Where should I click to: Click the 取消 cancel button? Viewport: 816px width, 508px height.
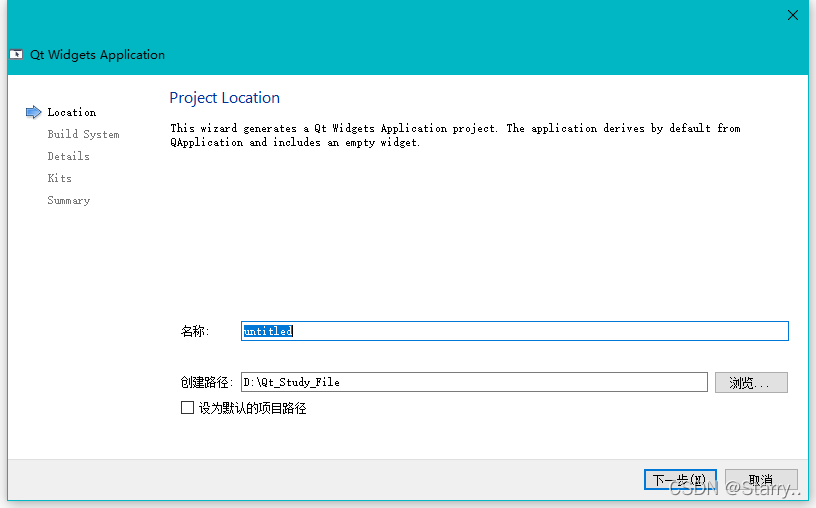click(761, 479)
